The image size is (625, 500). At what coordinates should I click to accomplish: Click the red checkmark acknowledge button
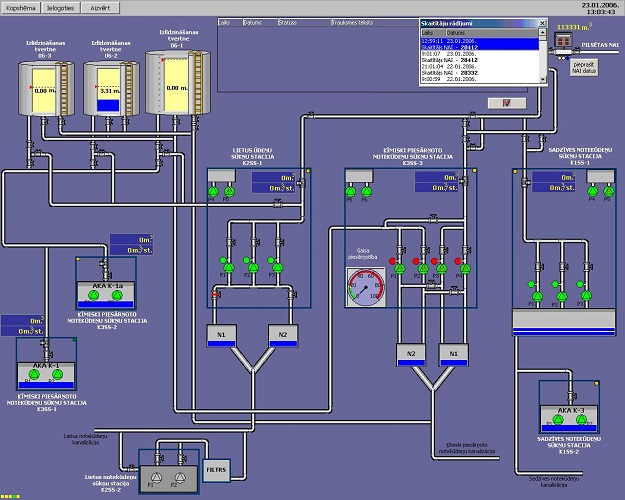point(505,103)
